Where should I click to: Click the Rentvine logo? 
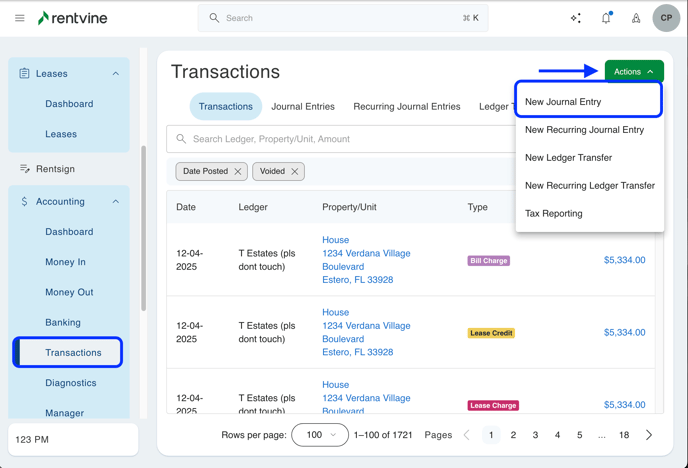click(72, 18)
